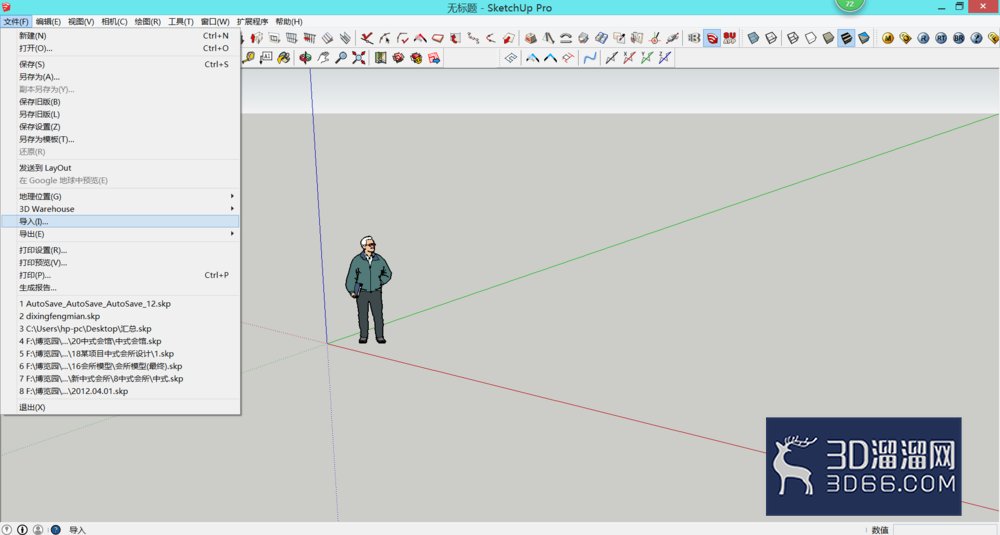Toggle Back Edges display style
The width and height of the screenshot is (1000, 535).
pos(771,38)
